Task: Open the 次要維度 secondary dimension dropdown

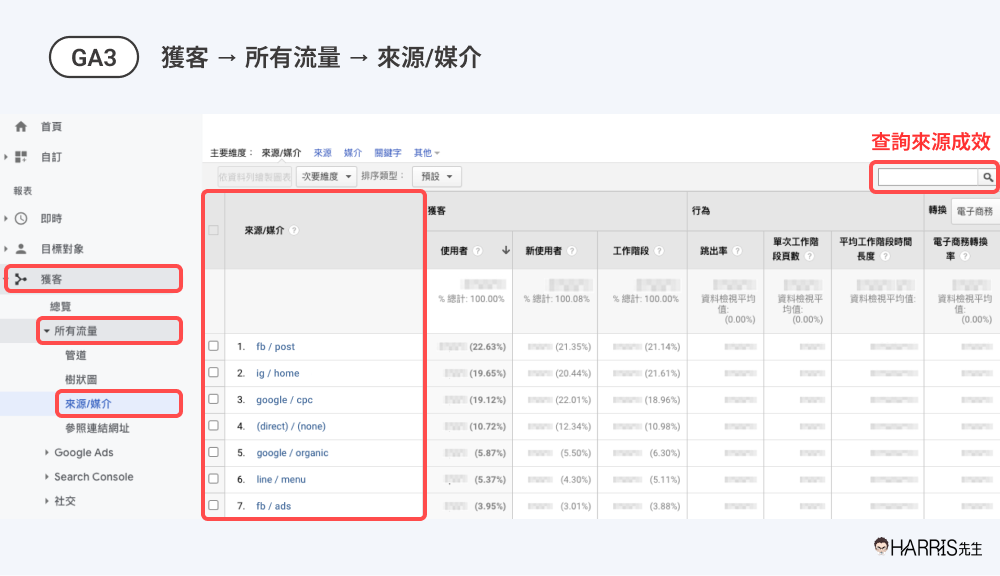Action: coord(326,177)
